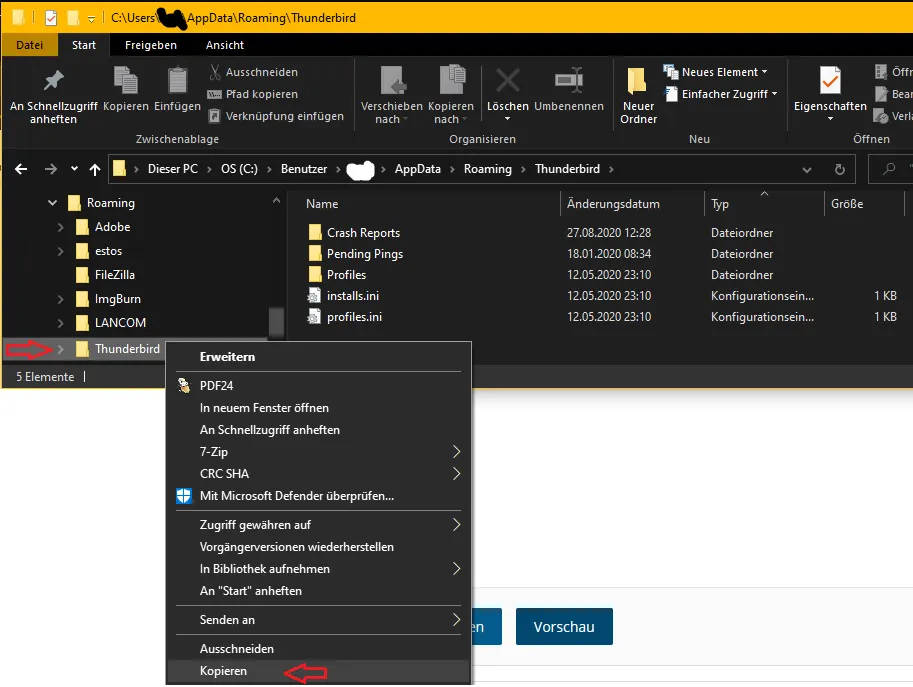Open the In Bibliothek aufnehmen submenu

(x=319, y=569)
